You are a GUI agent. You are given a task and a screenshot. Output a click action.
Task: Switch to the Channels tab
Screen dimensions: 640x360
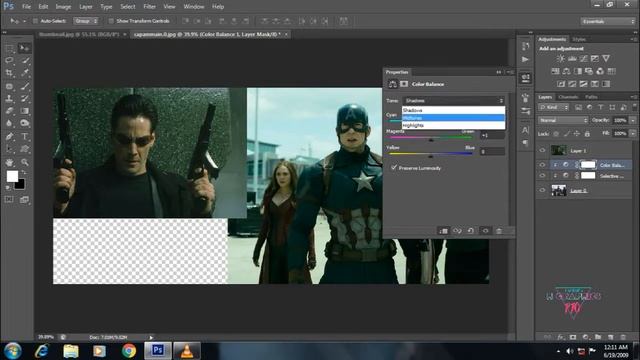coord(568,97)
